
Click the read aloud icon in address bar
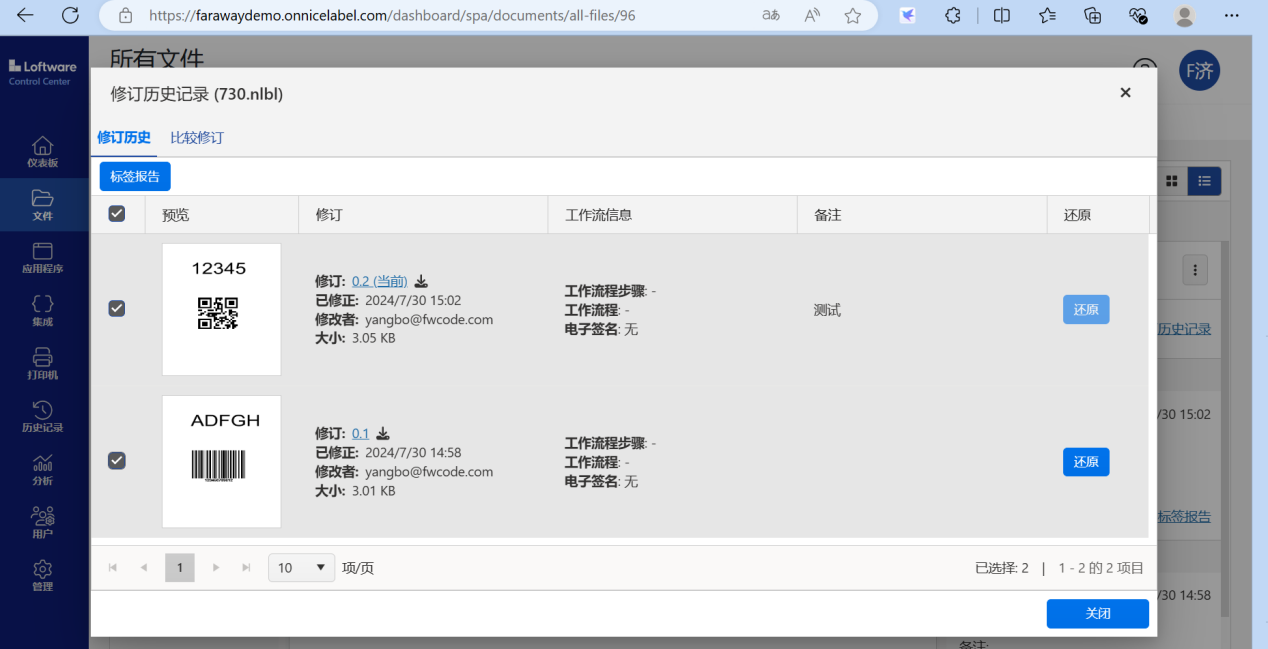tap(811, 15)
